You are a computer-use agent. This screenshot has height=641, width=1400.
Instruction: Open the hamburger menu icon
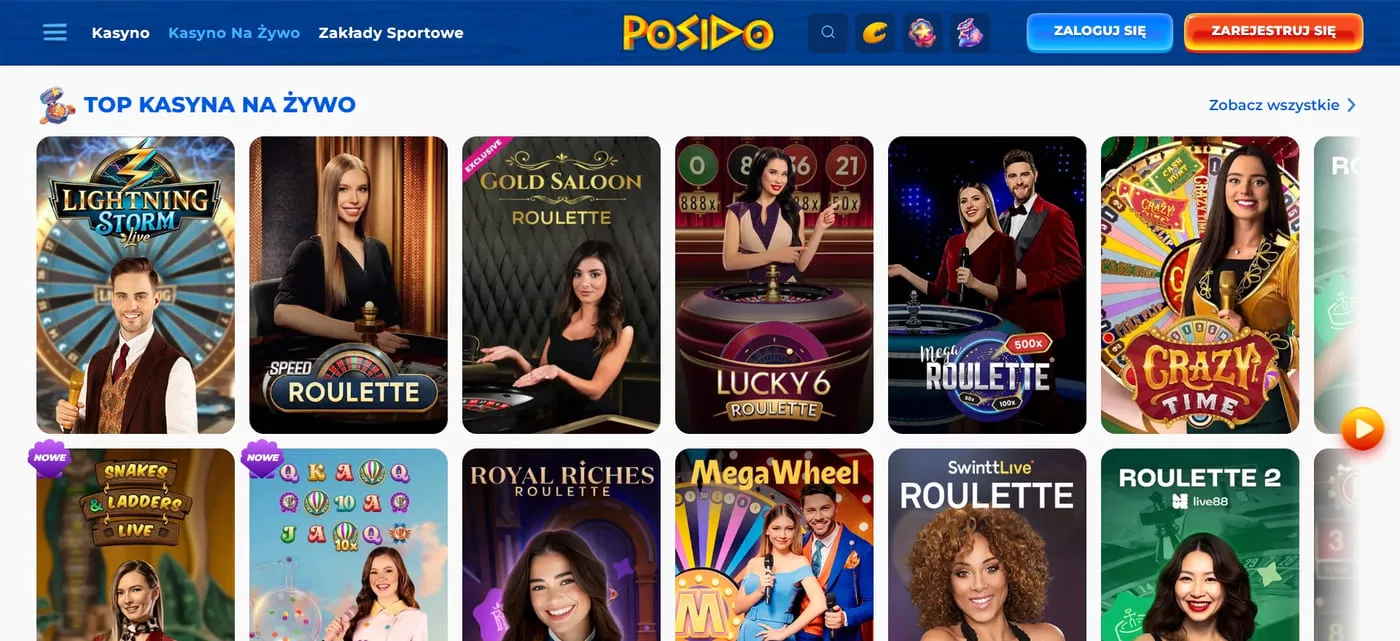tap(55, 33)
